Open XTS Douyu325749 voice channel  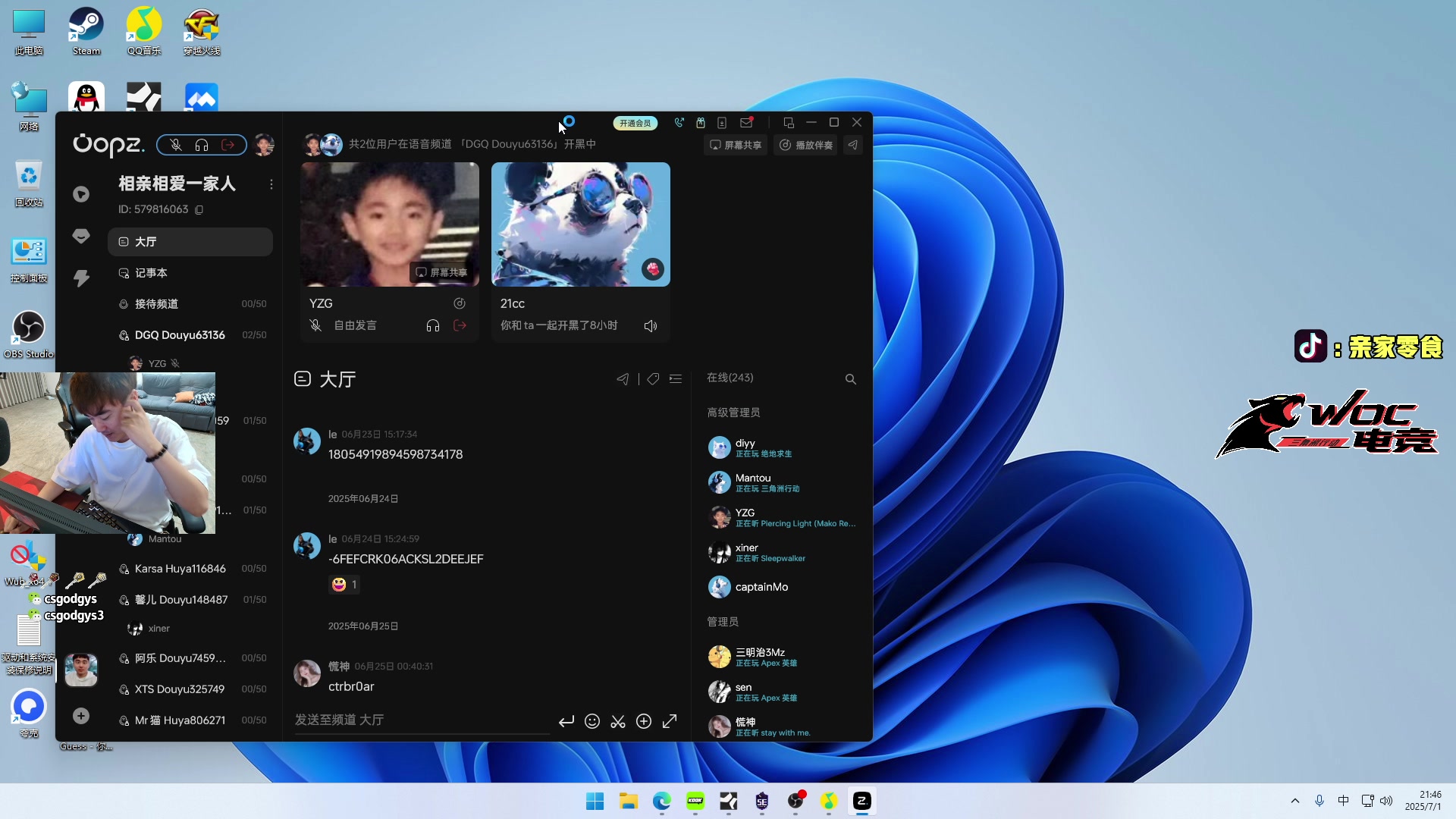pos(190,689)
